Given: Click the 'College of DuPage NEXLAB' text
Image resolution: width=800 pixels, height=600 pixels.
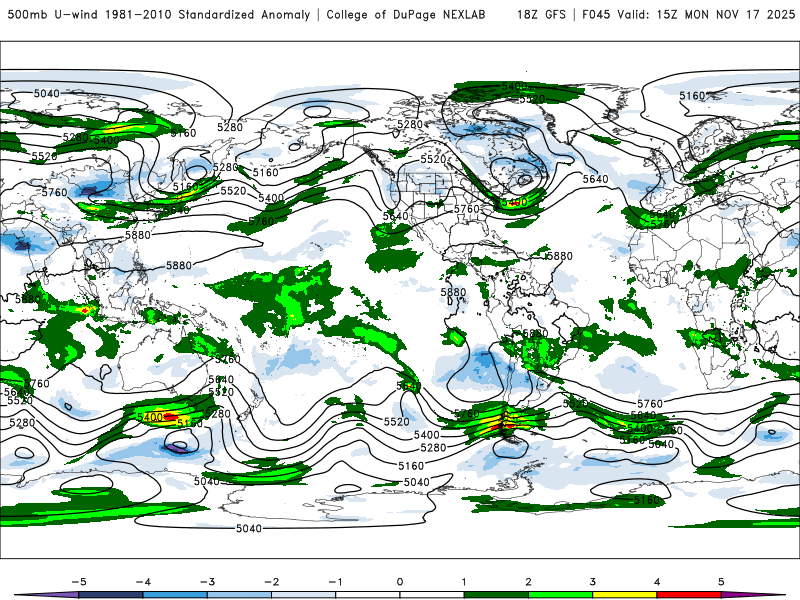Looking at the screenshot, I should click(406, 15).
